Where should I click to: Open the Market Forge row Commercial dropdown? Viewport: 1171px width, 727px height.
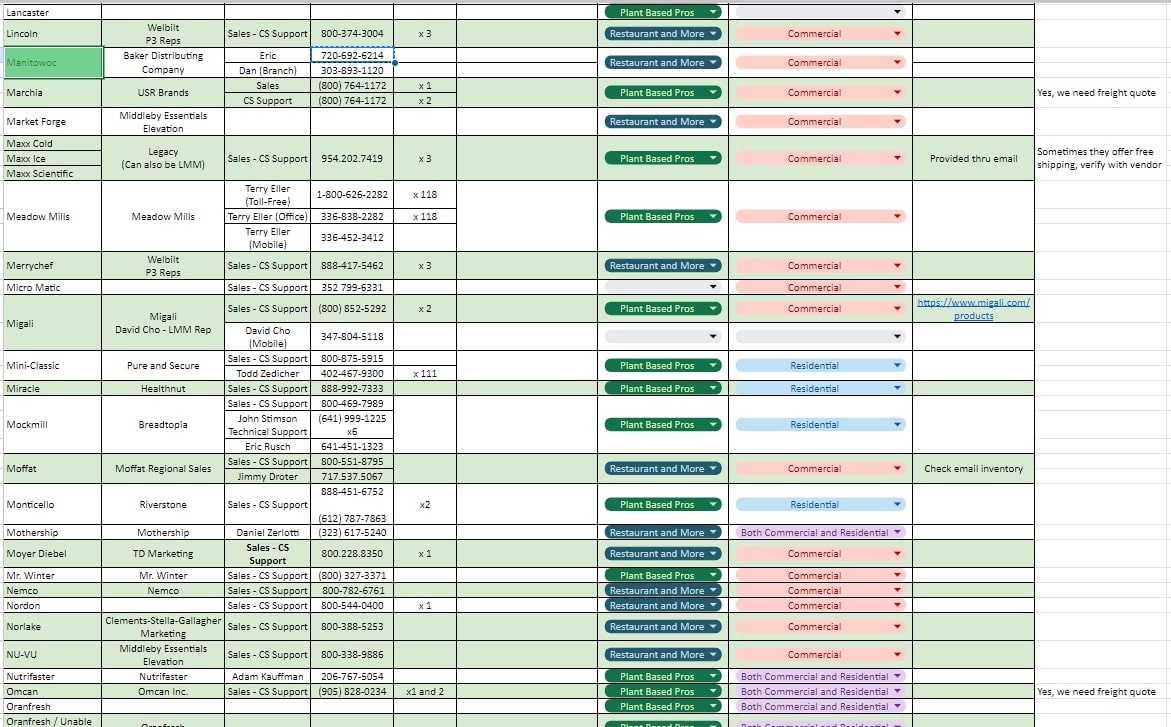tap(820, 122)
